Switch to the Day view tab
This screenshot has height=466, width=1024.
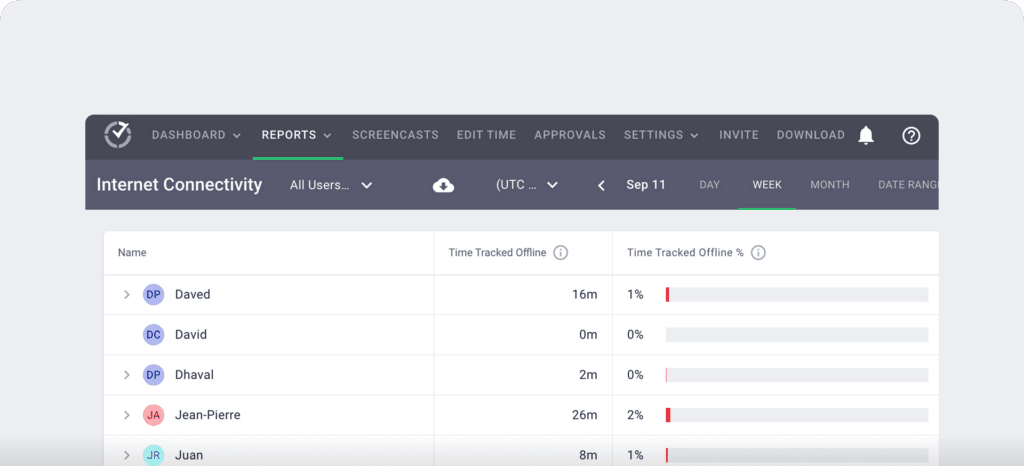coord(709,185)
